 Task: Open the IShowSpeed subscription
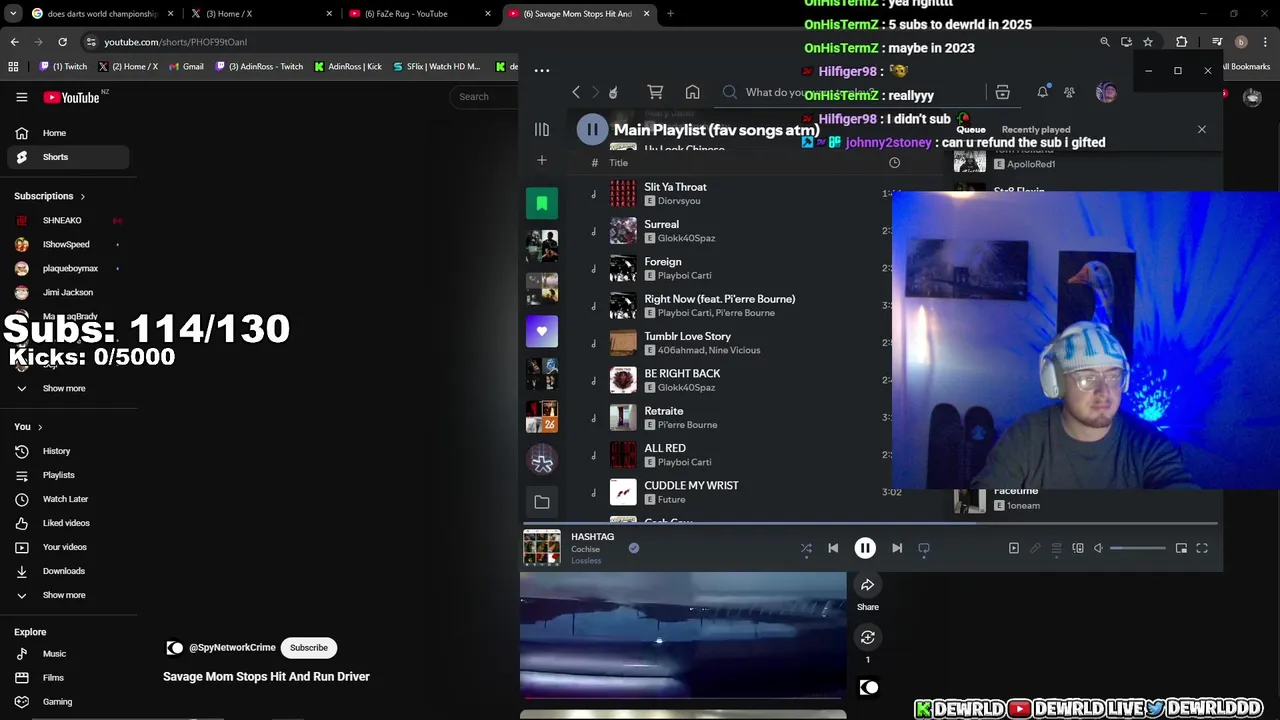click(66, 244)
